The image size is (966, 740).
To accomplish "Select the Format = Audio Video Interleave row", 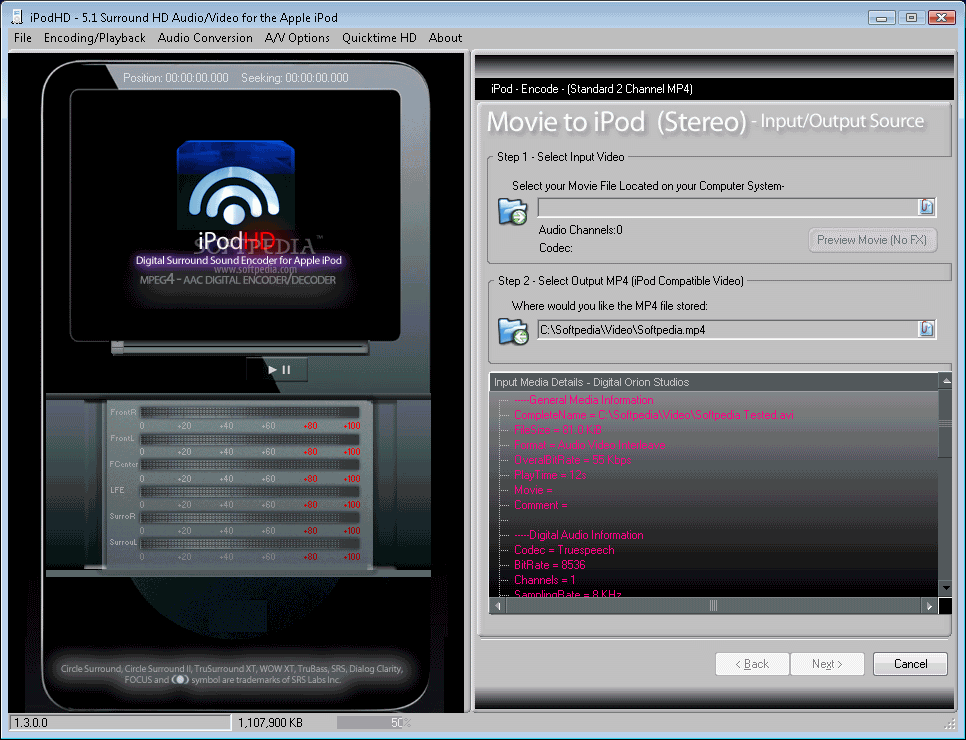I will tap(590, 445).
